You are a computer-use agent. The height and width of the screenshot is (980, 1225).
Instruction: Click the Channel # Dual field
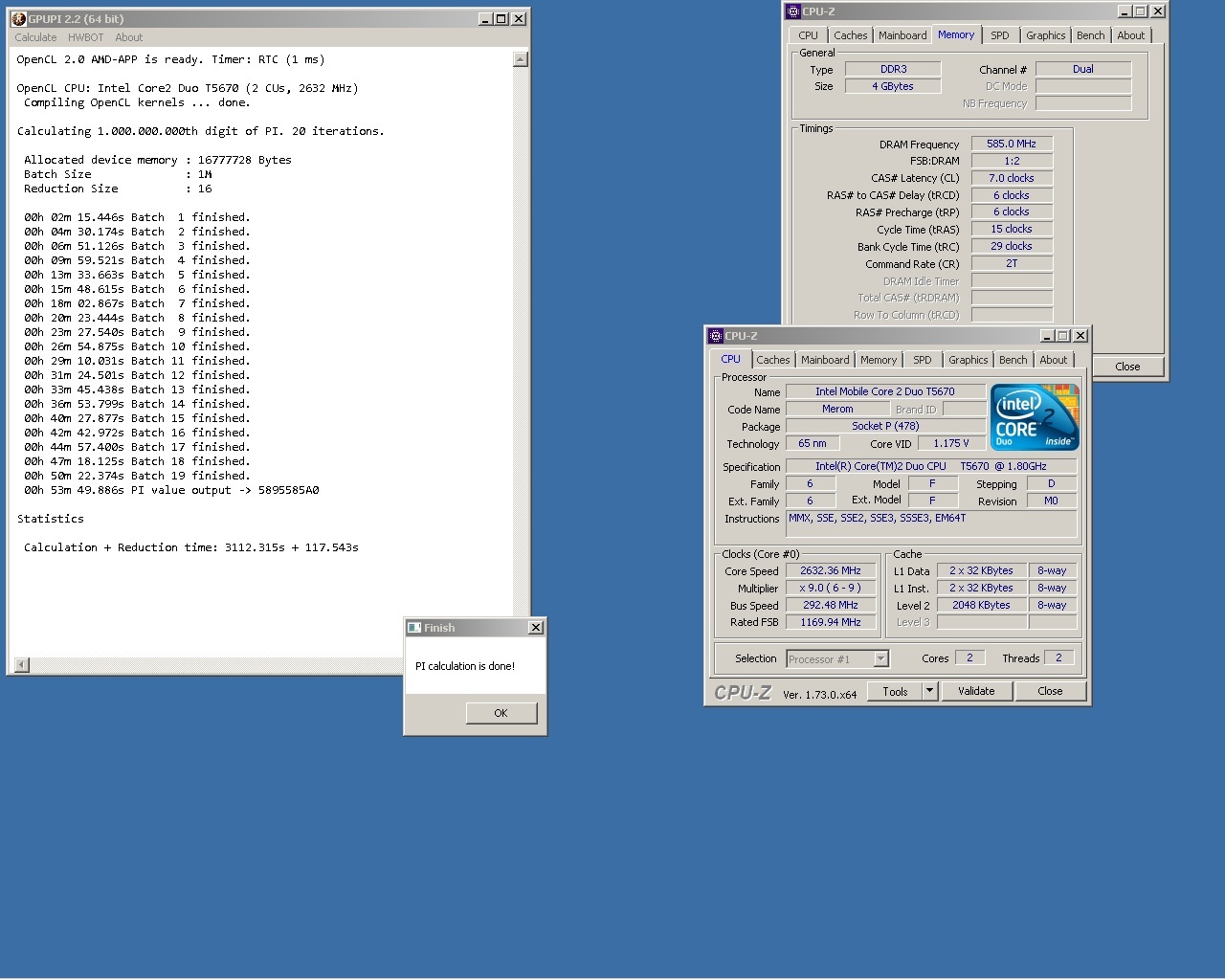tap(1083, 69)
